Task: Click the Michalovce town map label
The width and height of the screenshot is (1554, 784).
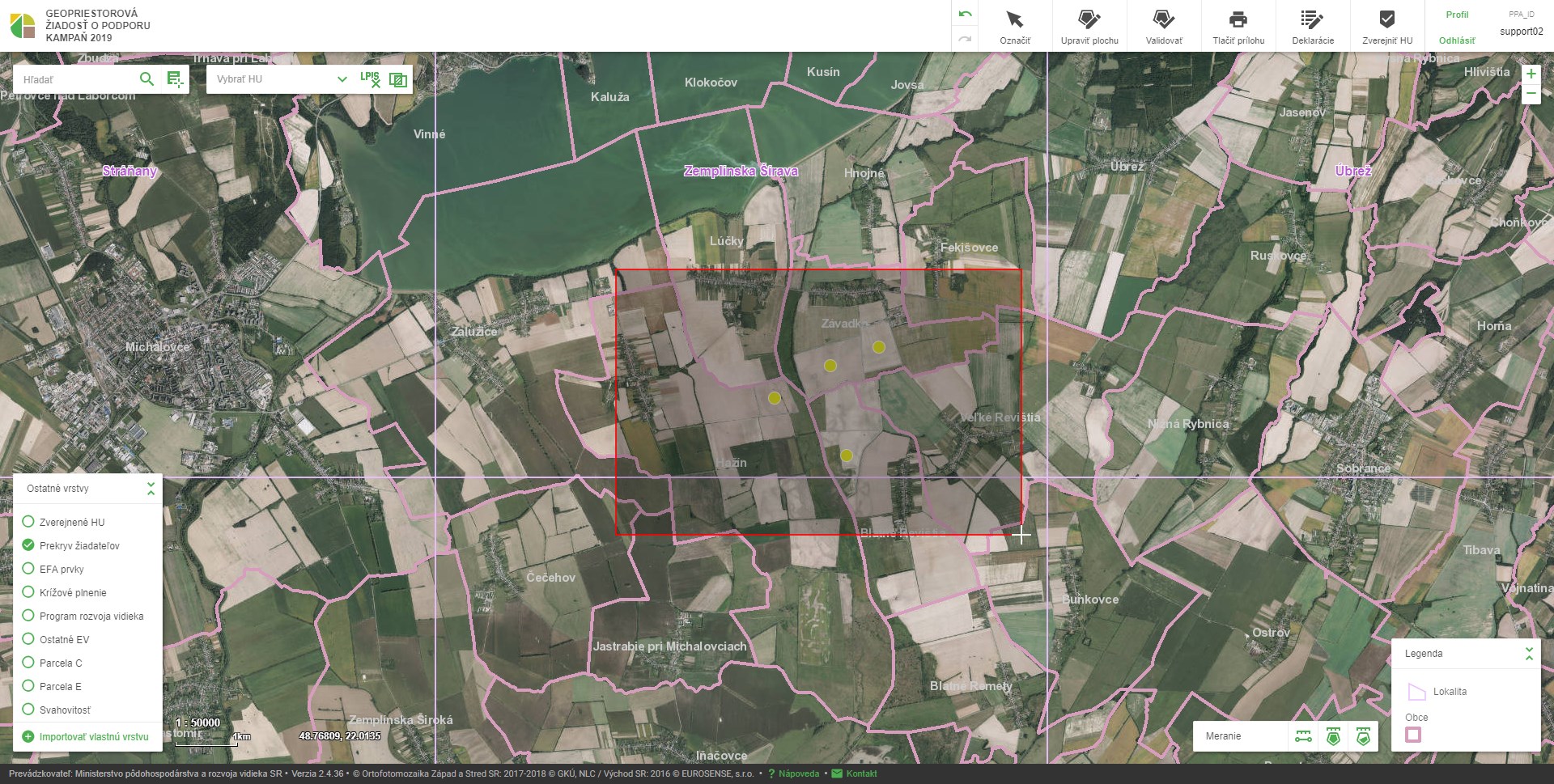Action: pos(157,347)
